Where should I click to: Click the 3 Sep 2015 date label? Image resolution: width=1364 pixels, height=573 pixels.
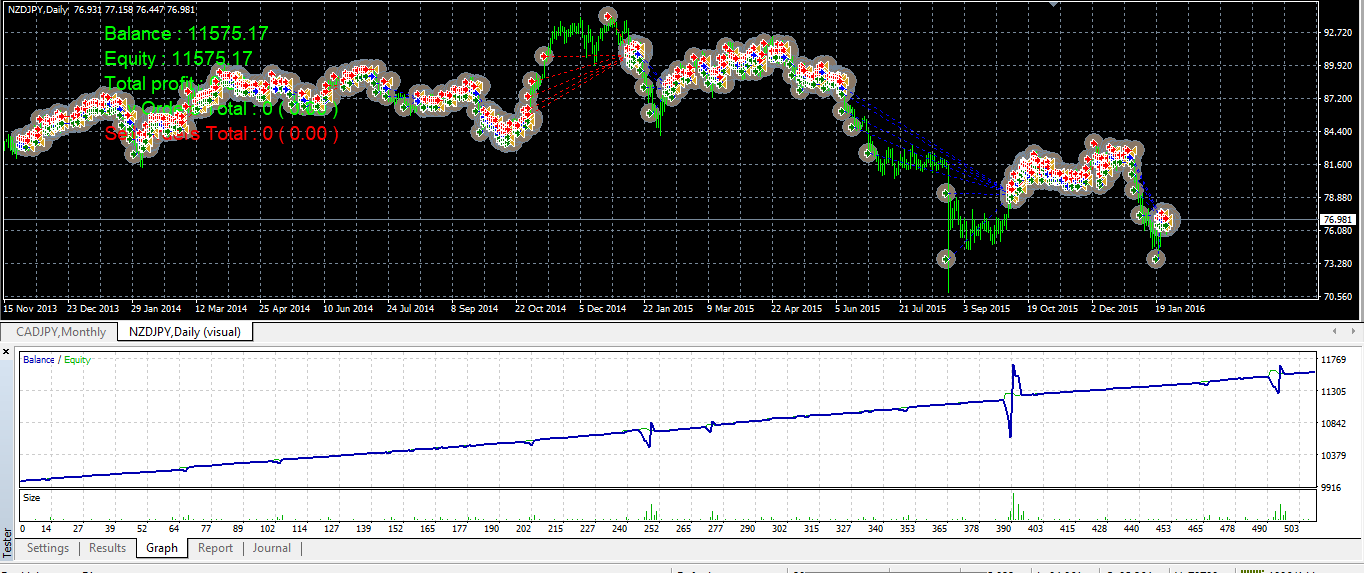point(986,309)
